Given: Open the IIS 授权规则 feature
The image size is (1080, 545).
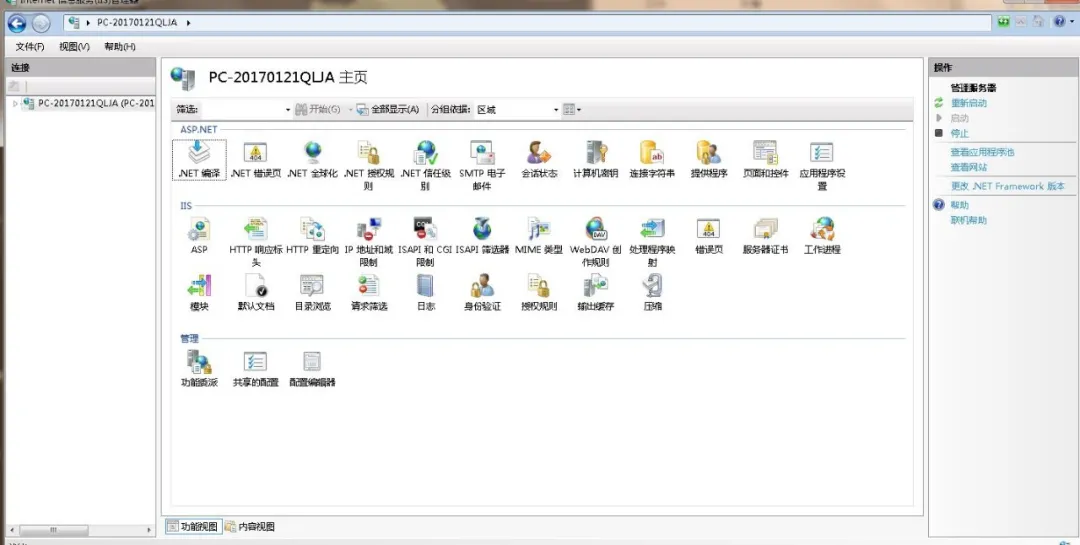Looking at the screenshot, I should pyautogui.click(x=539, y=293).
